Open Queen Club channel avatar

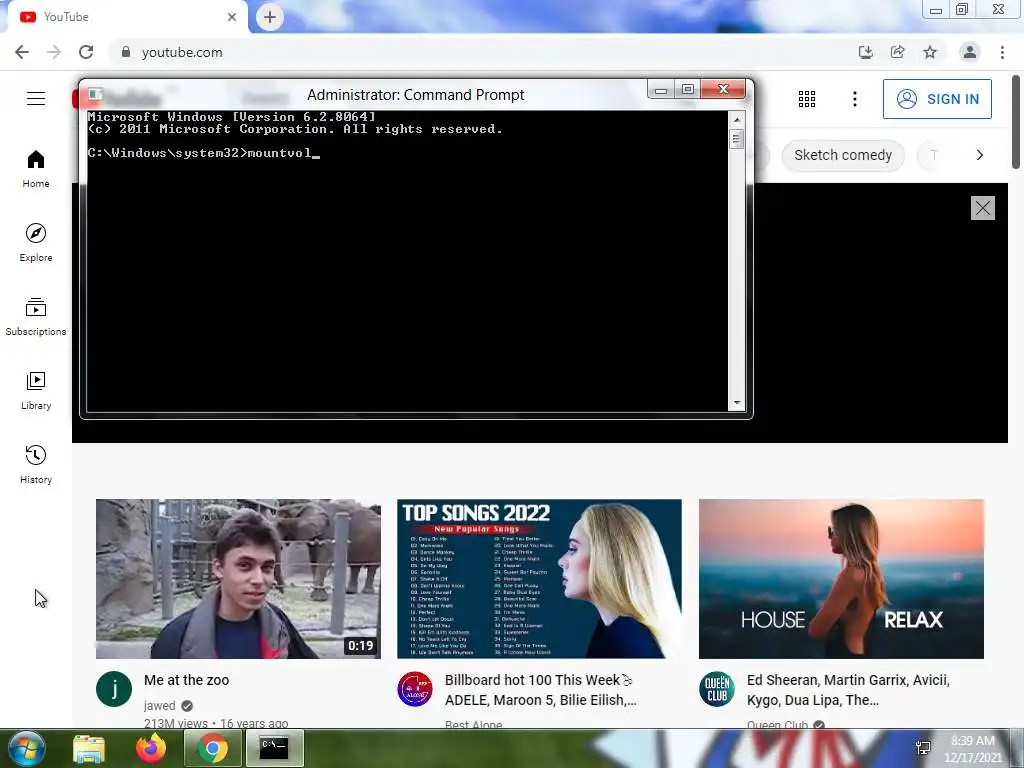click(716, 689)
